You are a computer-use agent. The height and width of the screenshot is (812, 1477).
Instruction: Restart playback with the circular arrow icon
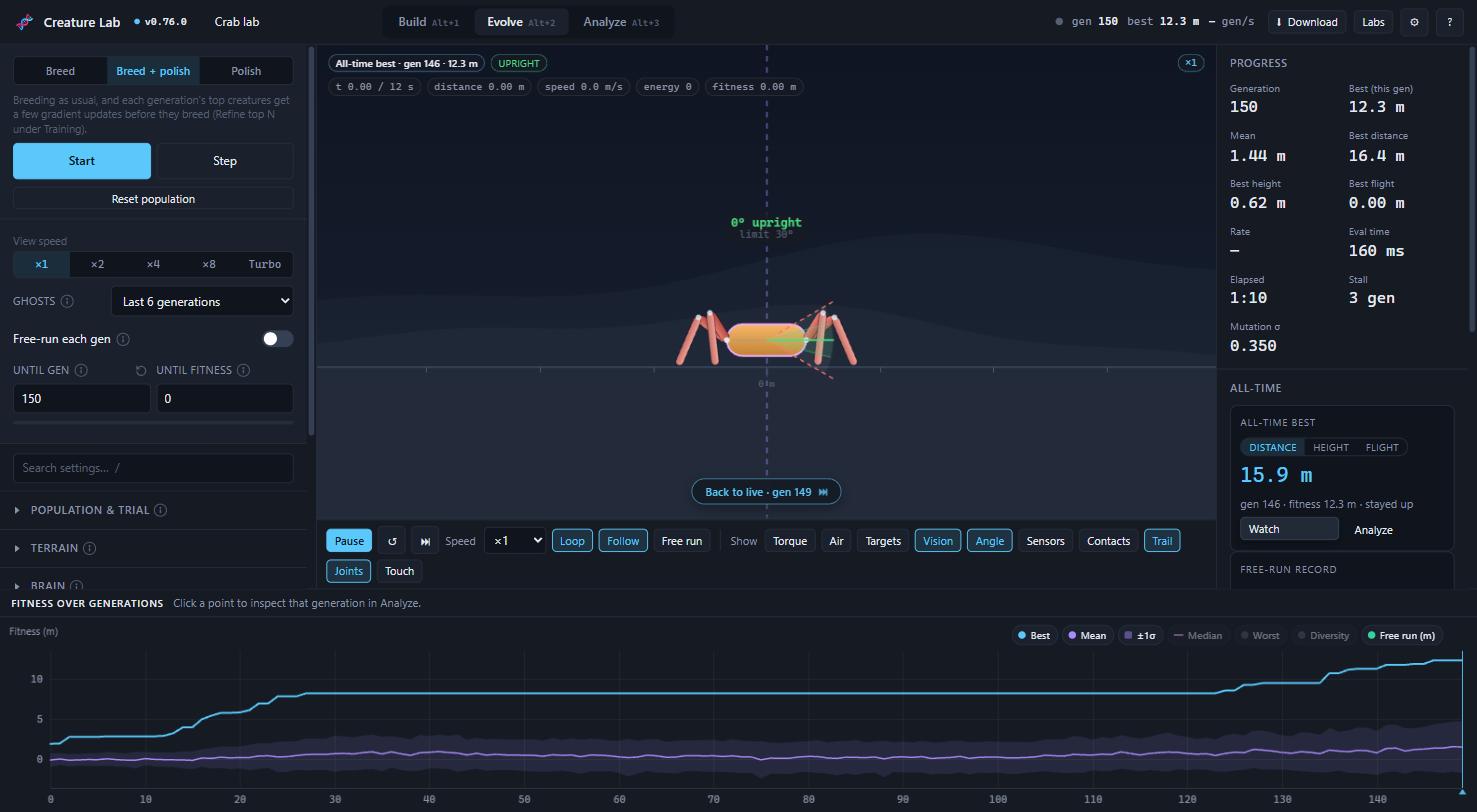click(392, 541)
